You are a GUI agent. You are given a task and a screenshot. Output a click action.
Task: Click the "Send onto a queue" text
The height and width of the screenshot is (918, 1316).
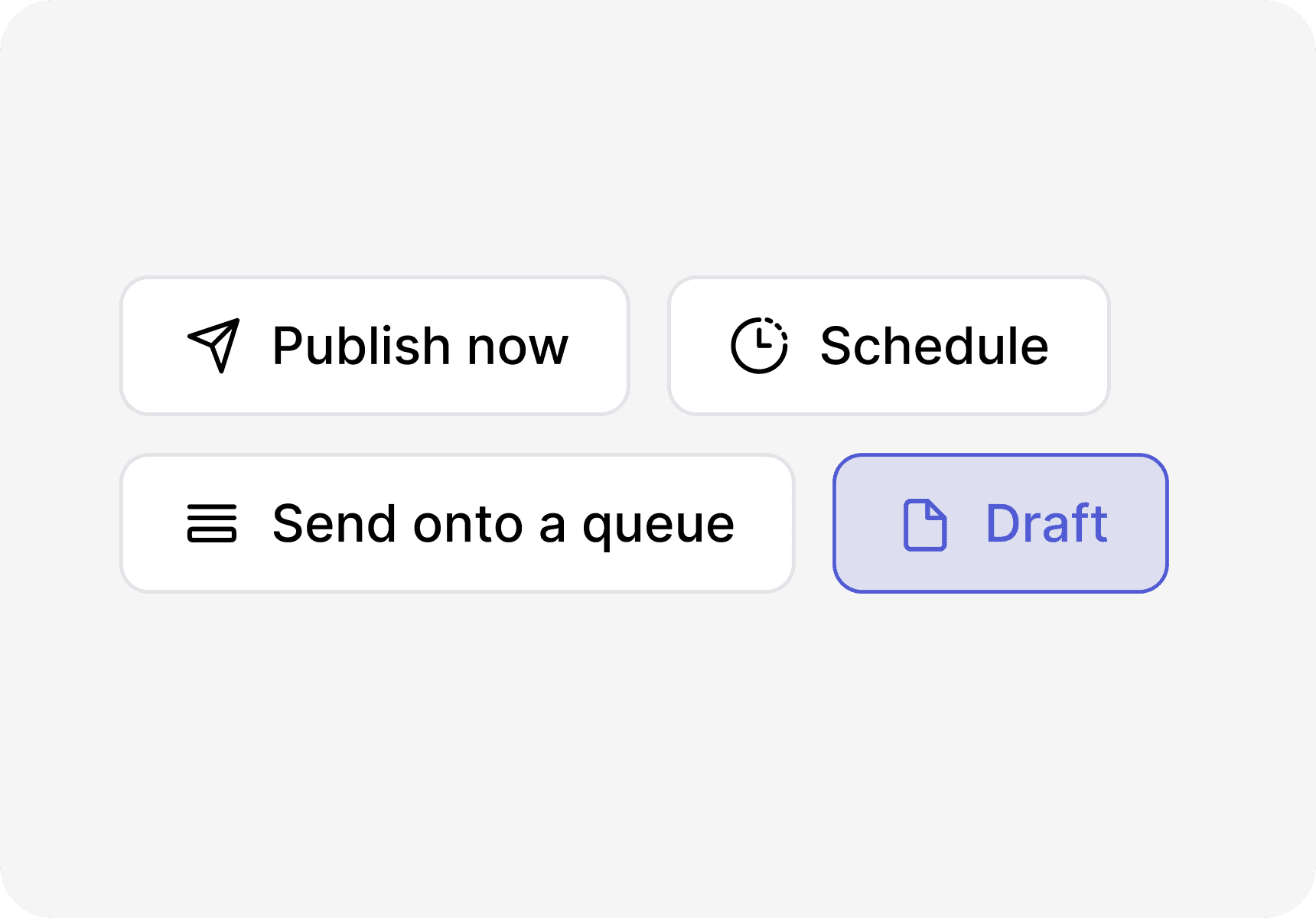coord(503,526)
